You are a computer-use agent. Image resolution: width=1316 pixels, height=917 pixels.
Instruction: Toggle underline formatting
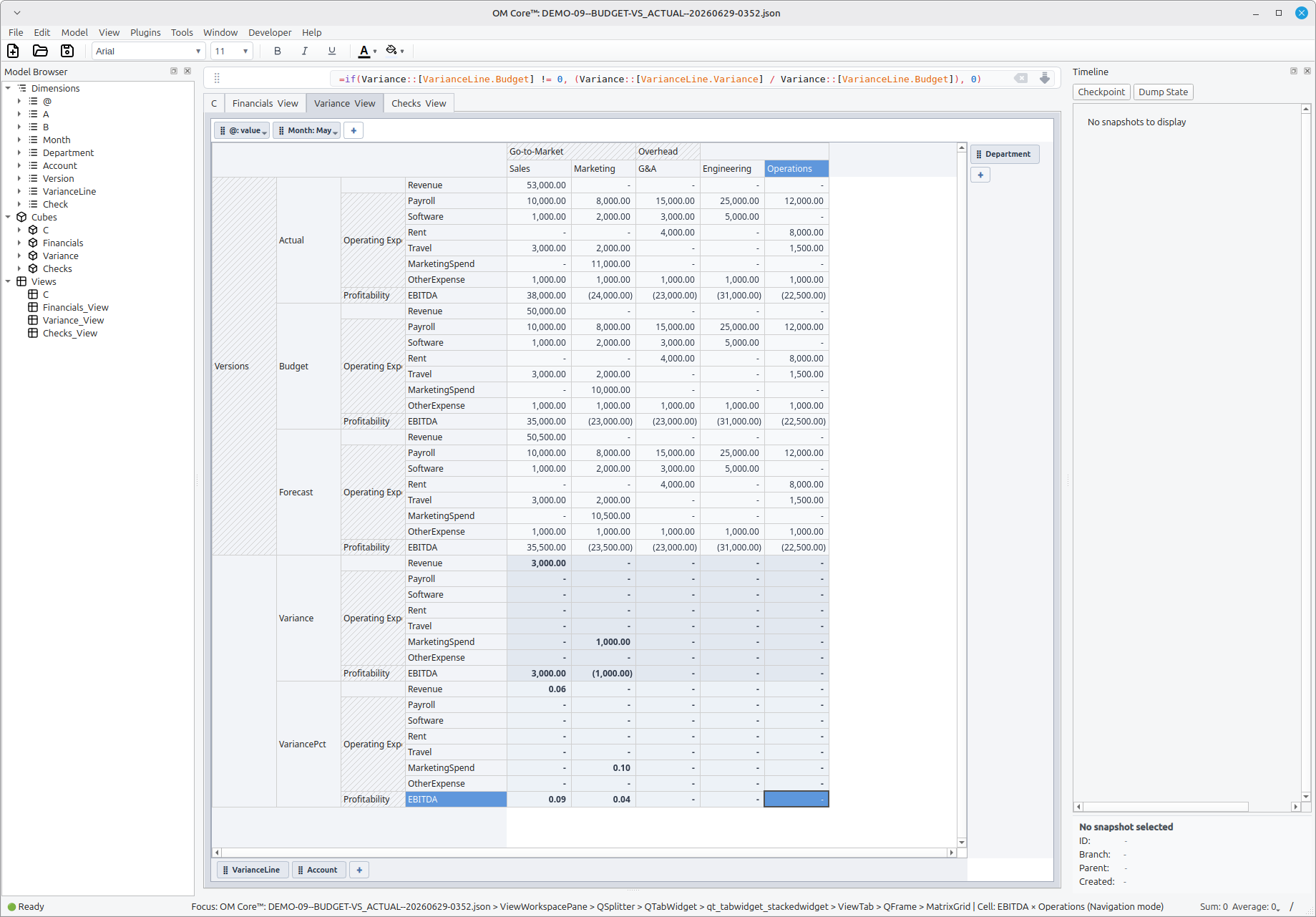coord(332,51)
